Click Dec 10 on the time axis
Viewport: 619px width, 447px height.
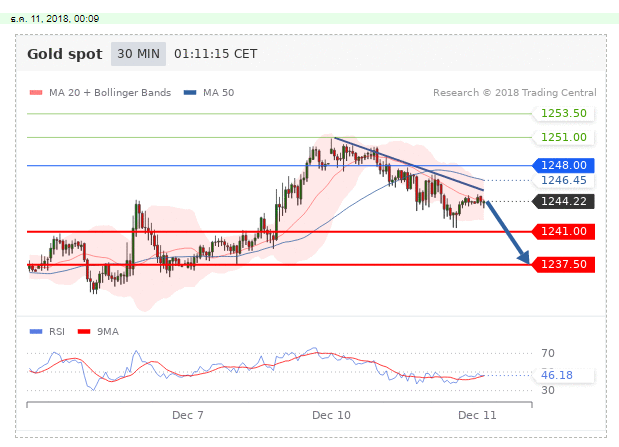click(331, 414)
